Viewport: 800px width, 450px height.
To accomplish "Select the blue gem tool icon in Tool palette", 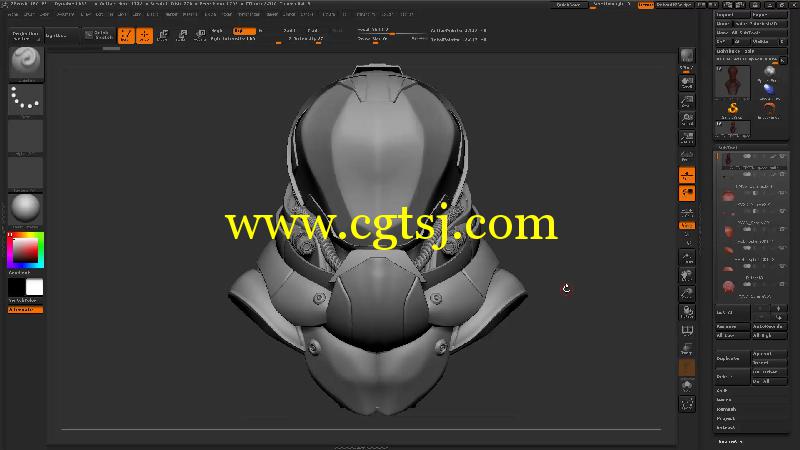I will [x=769, y=90].
